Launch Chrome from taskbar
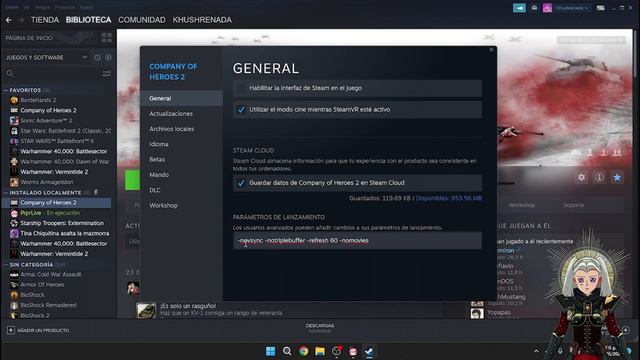Image resolution: width=640 pixels, height=360 pixels. pyautogui.click(x=303, y=351)
